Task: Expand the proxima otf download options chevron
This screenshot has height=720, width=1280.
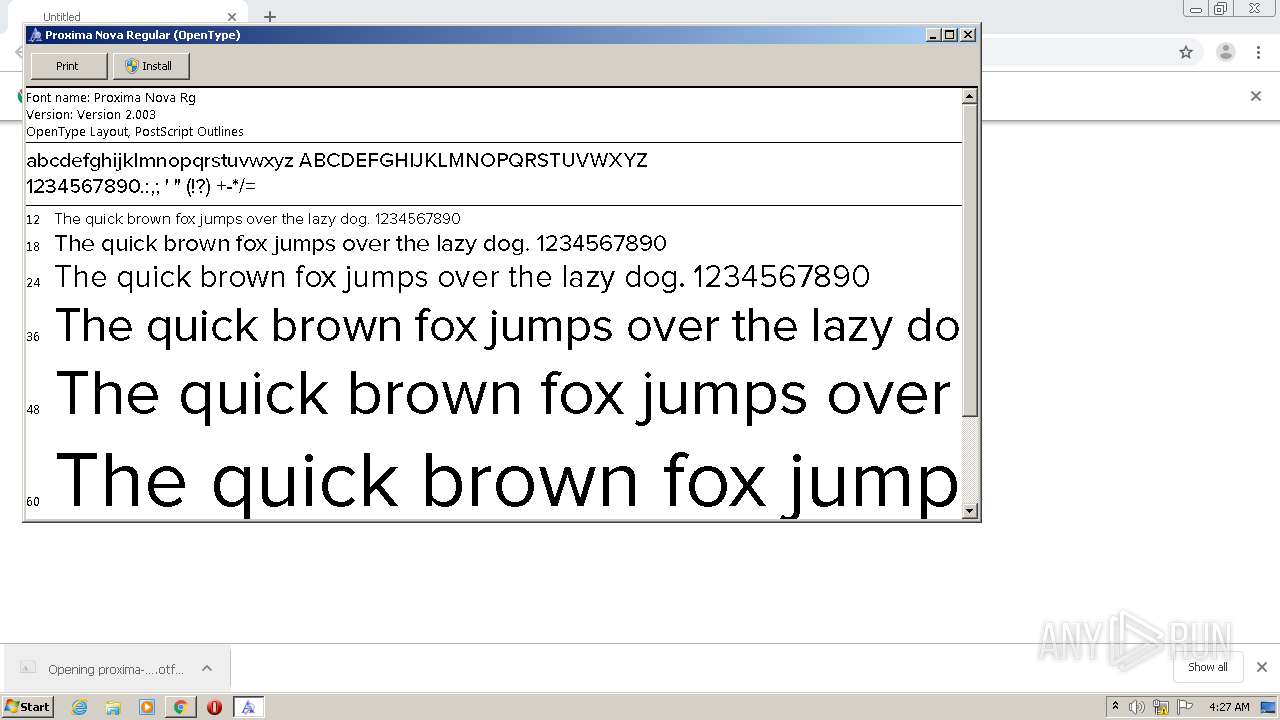Action: (207, 668)
